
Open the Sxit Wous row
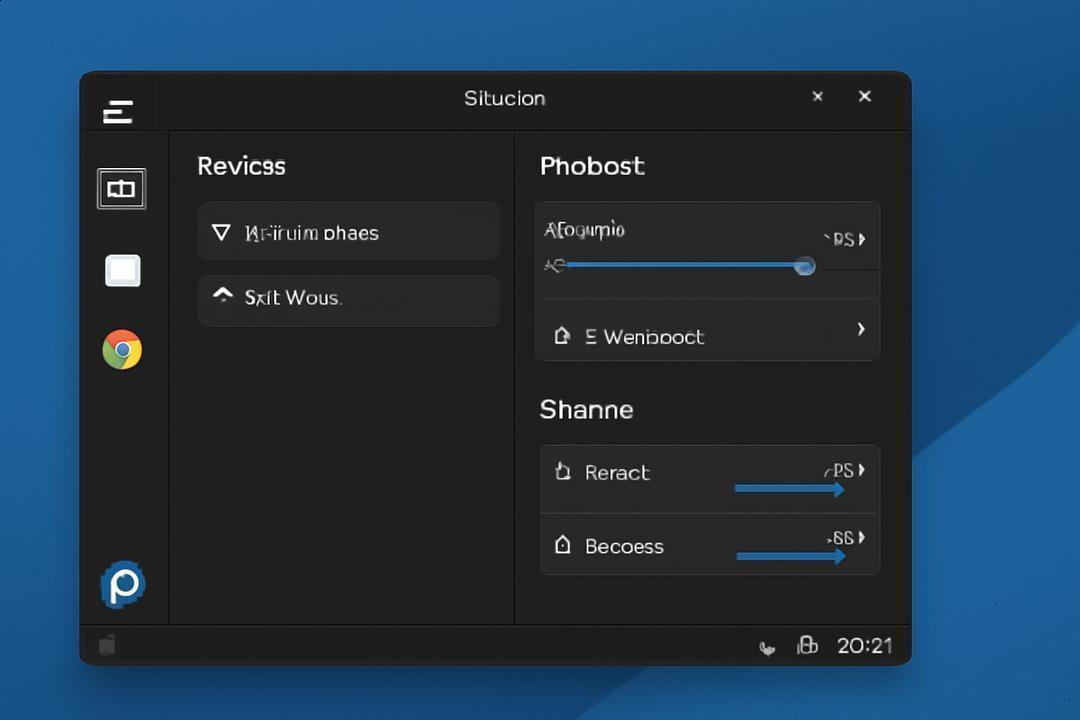(349, 300)
